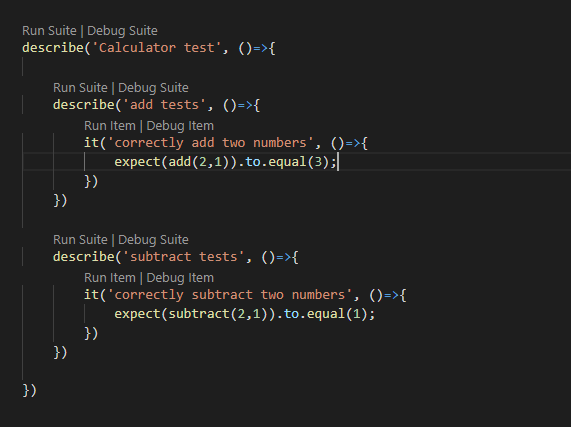The height and width of the screenshot is (427, 571).
Task: Run Suite above 'subtract tests' describe
Action: coord(80,240)
